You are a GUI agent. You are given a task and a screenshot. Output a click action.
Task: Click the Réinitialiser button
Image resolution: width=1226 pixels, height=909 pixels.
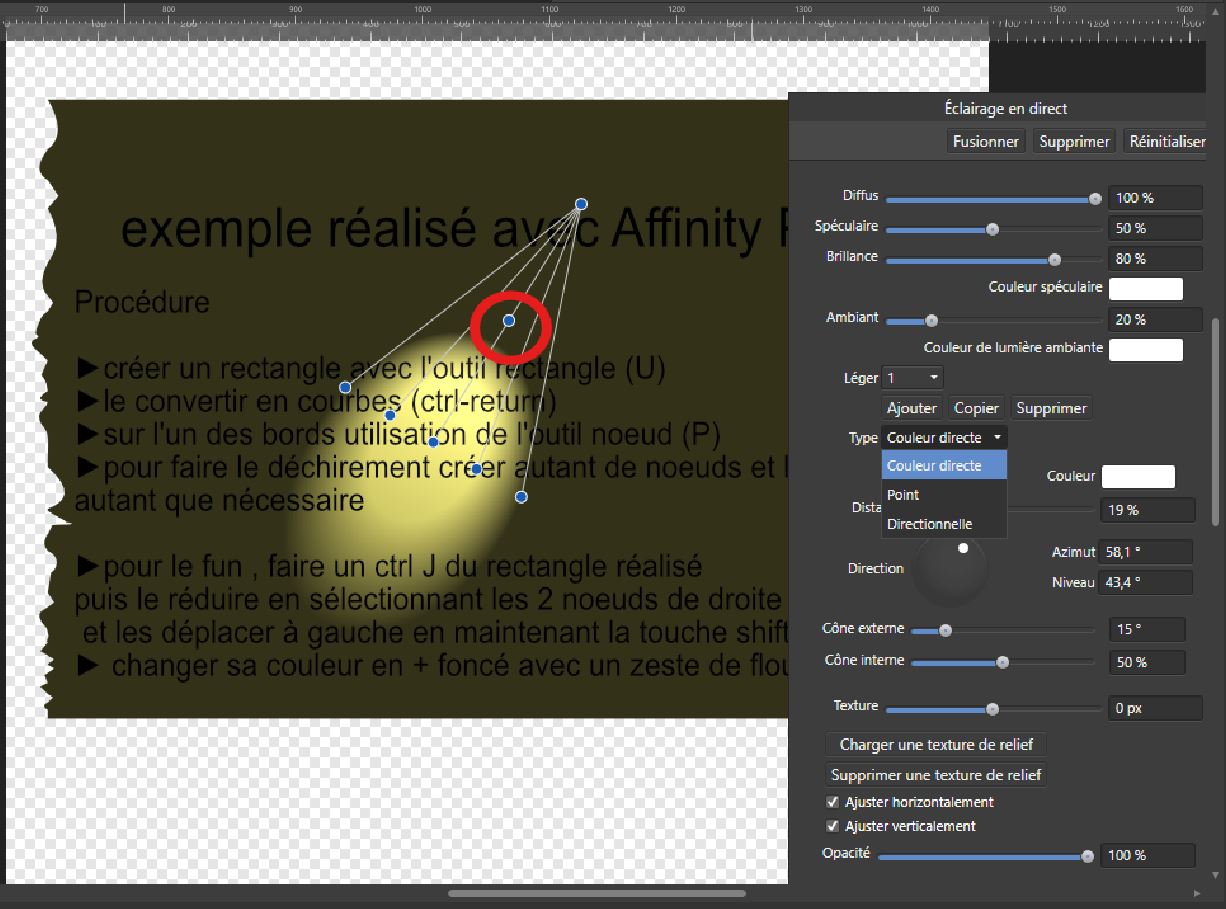click(x=1166, y=142)
